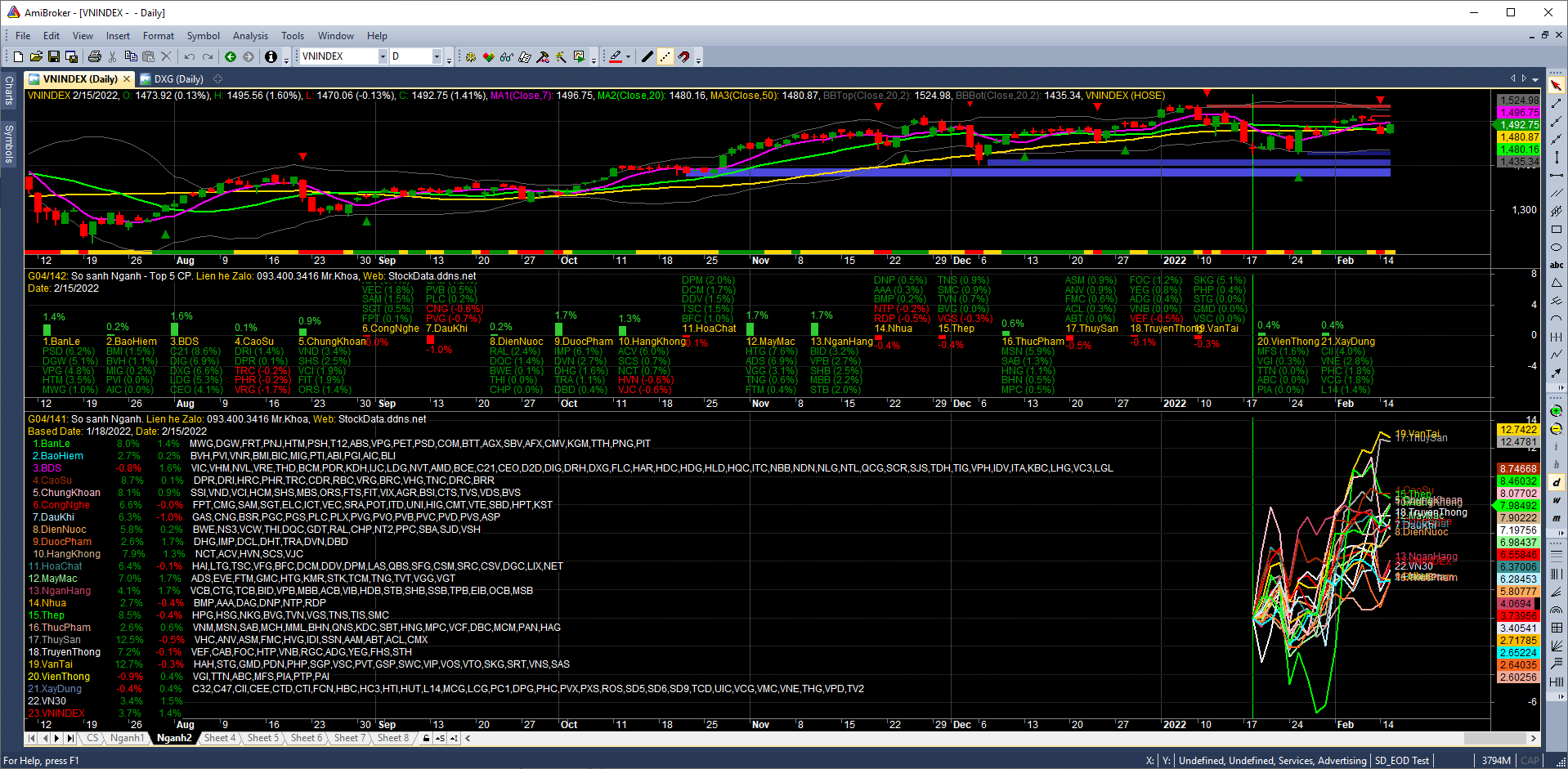The height and width of the screenshot is (769, 1568).
Task: Click the zoom in magnifier icon
Action: [1556, 410]
